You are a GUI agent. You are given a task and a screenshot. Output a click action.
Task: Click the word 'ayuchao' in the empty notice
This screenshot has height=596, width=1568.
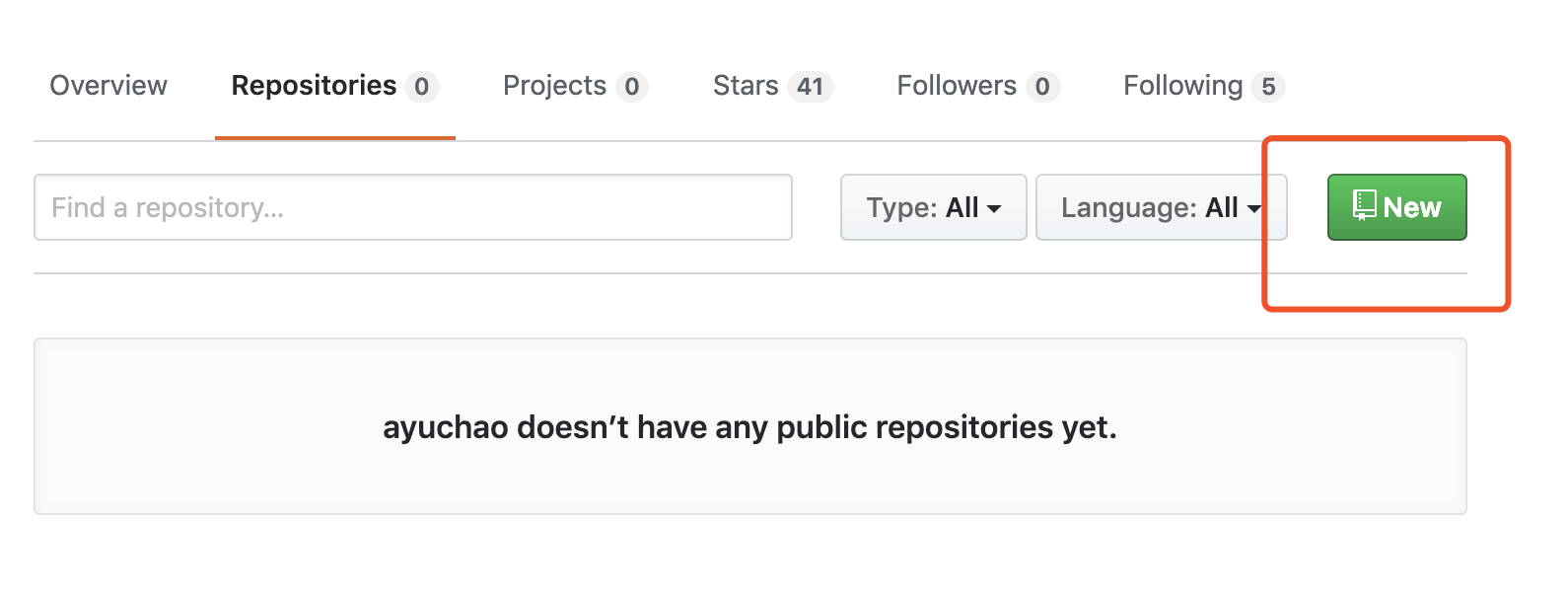pos(445,427)
